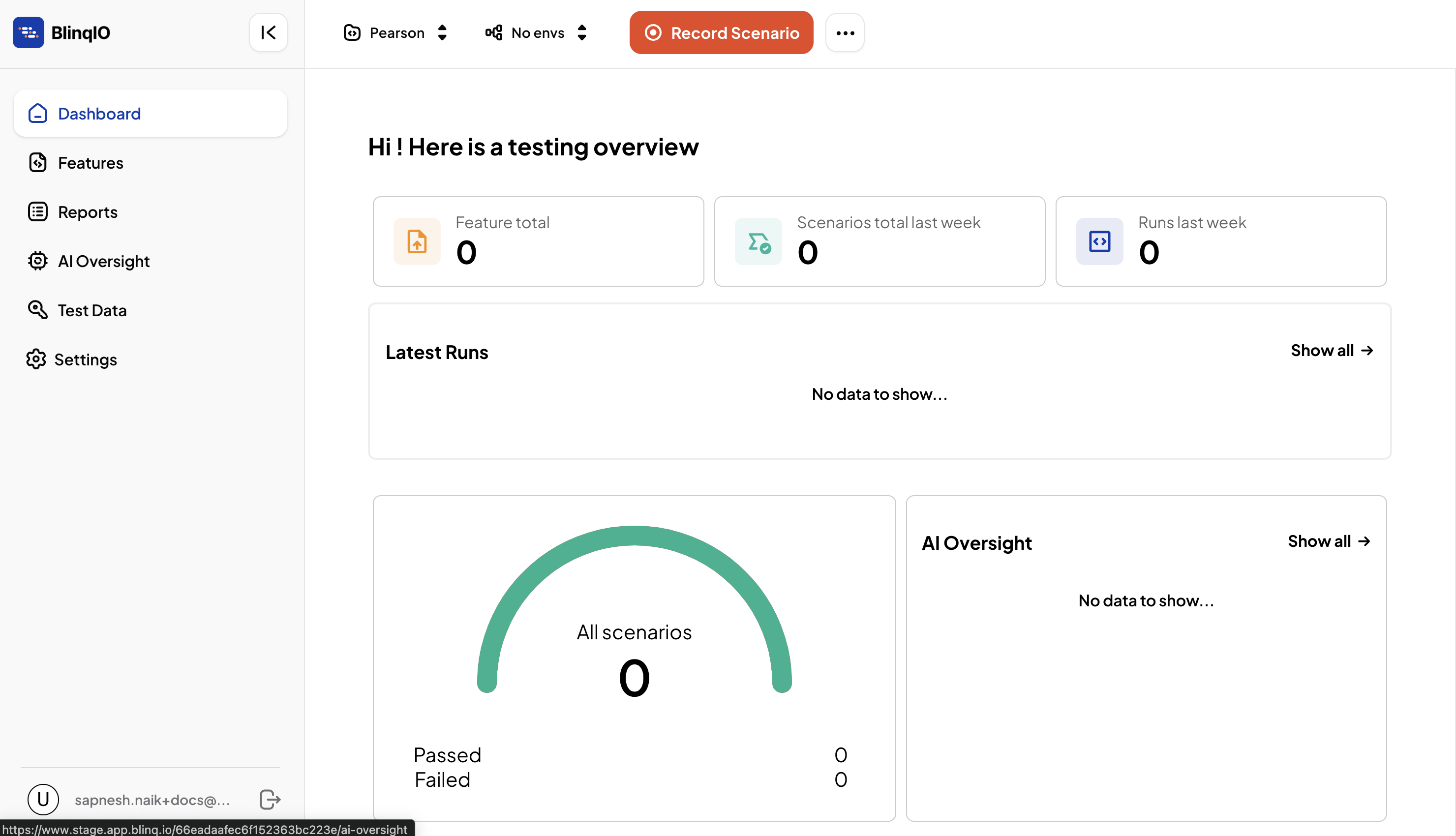Click the Runs last week code icon
Image resolution: width=1456 pixels, height=836 pixels.
[x=1099, y=241]
